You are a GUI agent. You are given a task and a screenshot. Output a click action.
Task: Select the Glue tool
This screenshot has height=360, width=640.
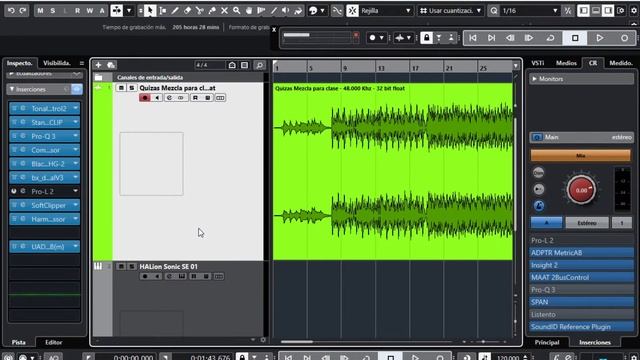(212, 11)
